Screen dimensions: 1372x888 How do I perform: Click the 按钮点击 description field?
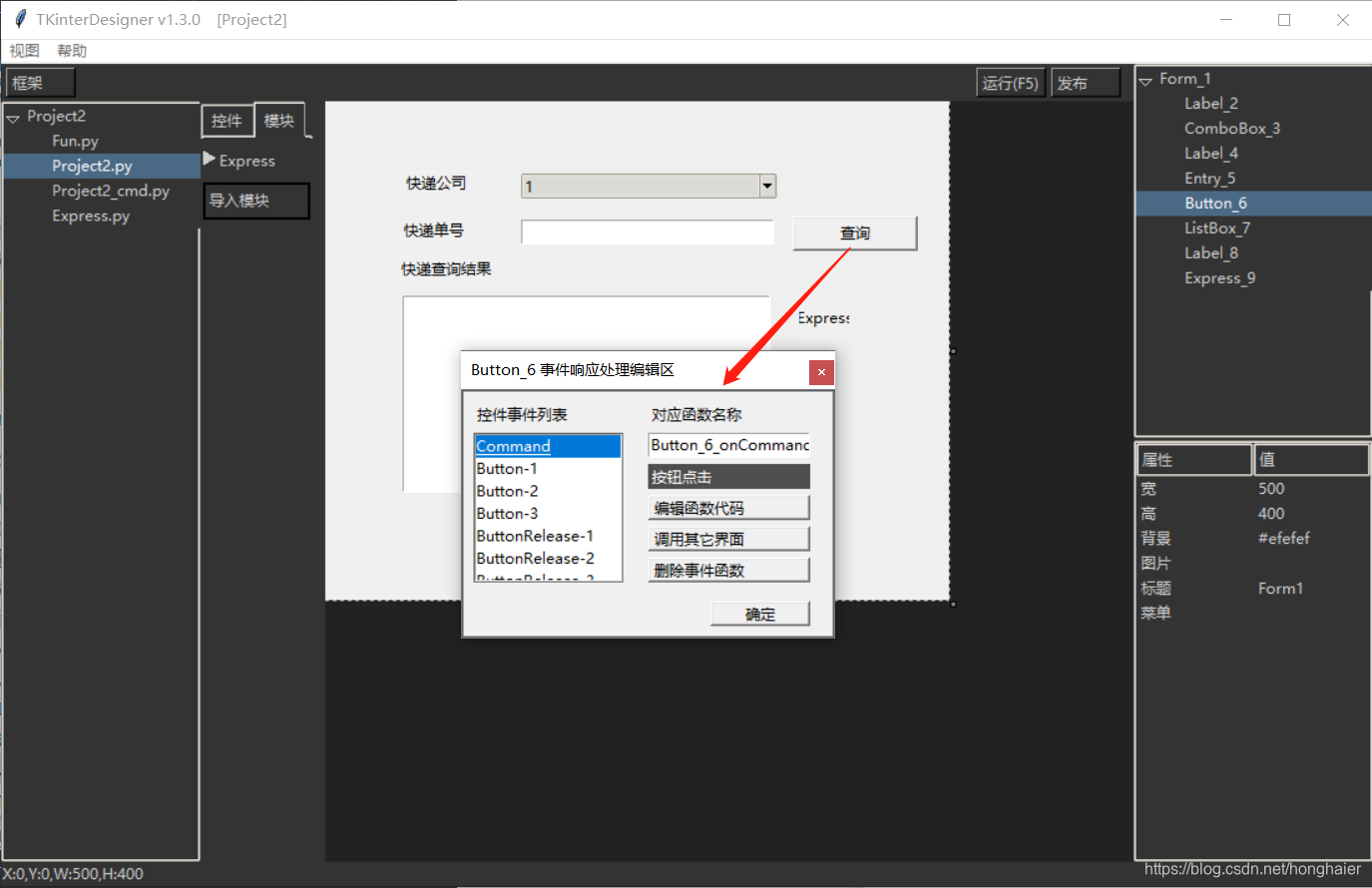tap(728, 477)
